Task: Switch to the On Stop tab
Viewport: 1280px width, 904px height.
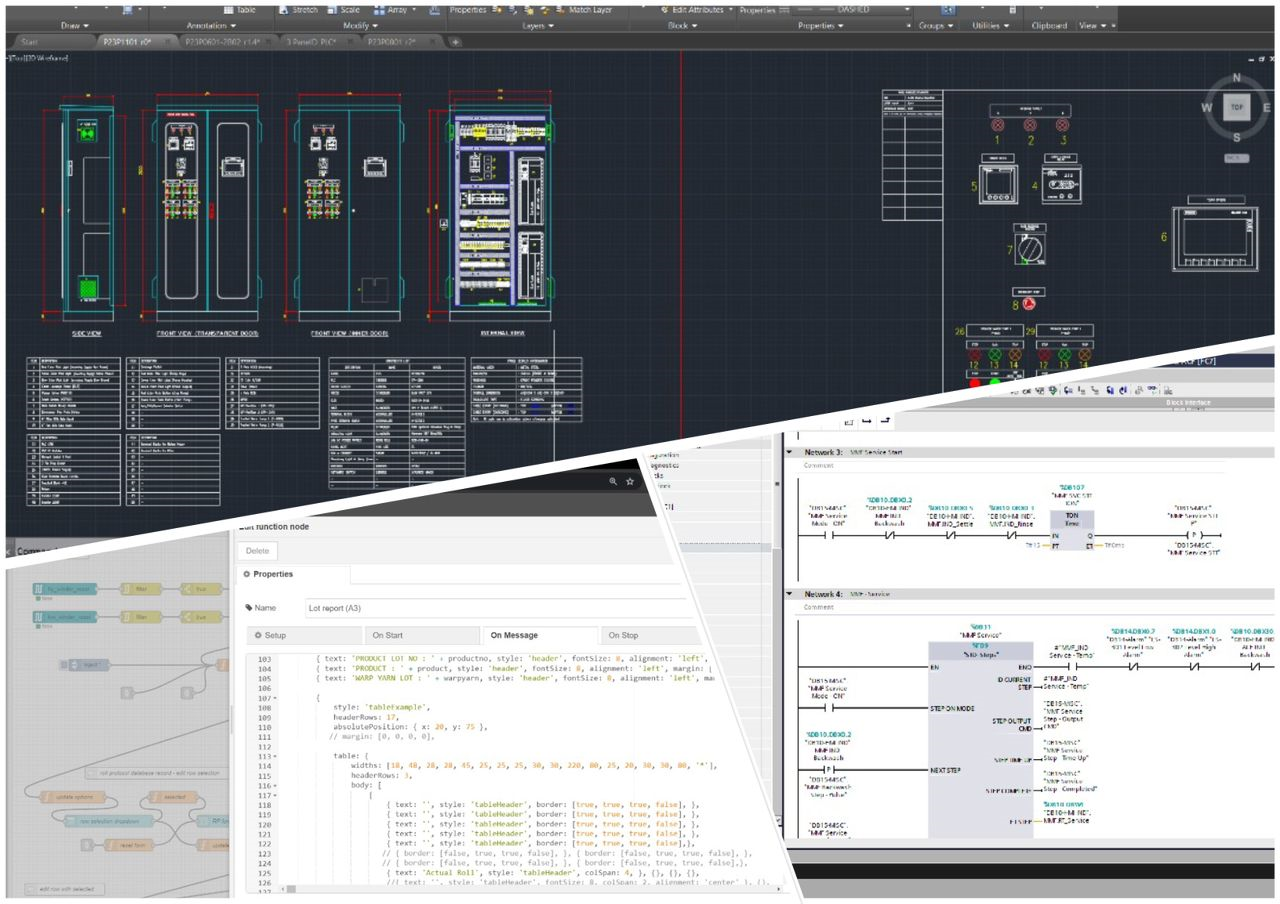Action: point(623,635)
